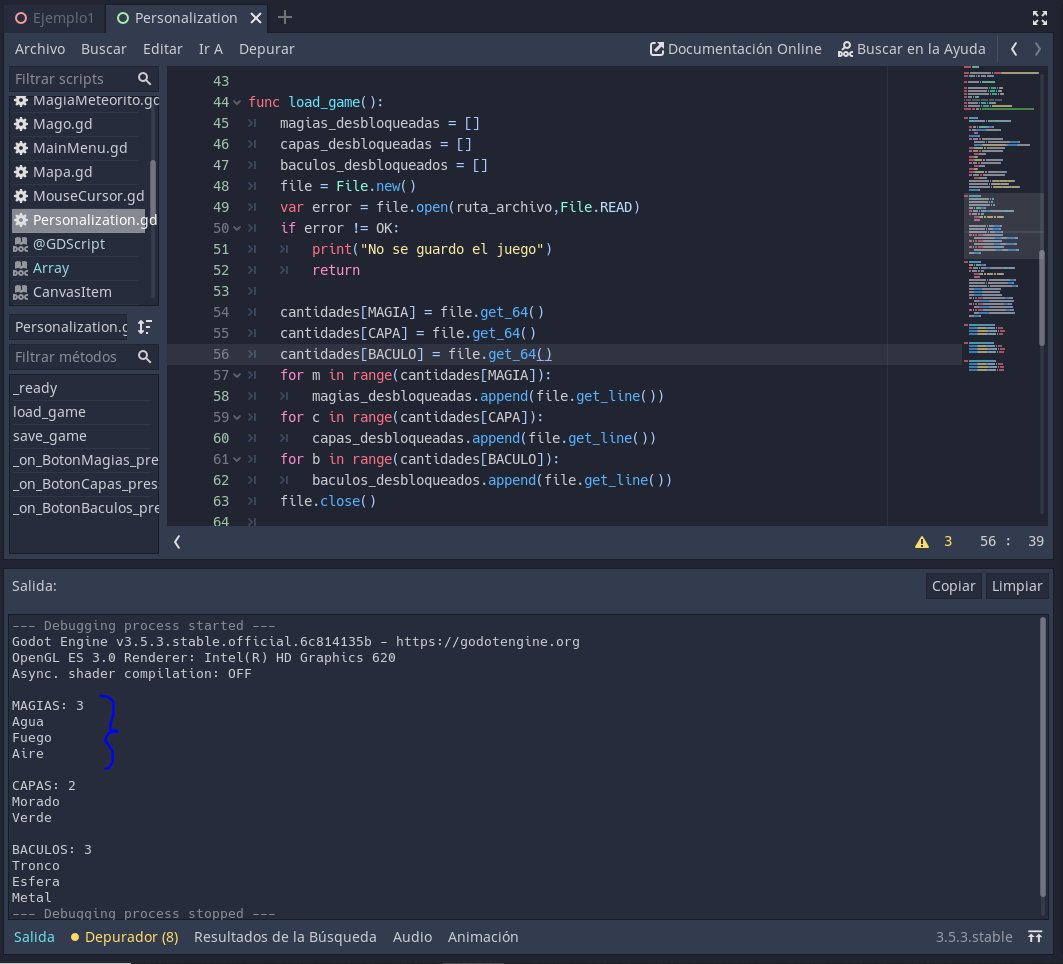Hide the scripts panel with the arrow
The image size is (1063, 964).
coord(177,542)
